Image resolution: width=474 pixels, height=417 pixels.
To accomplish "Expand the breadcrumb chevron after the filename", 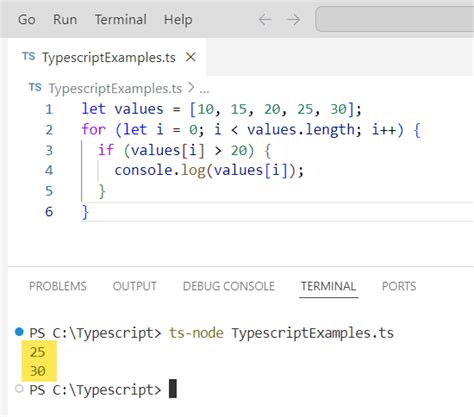I will pyautogui.click(x=191, y=88).
